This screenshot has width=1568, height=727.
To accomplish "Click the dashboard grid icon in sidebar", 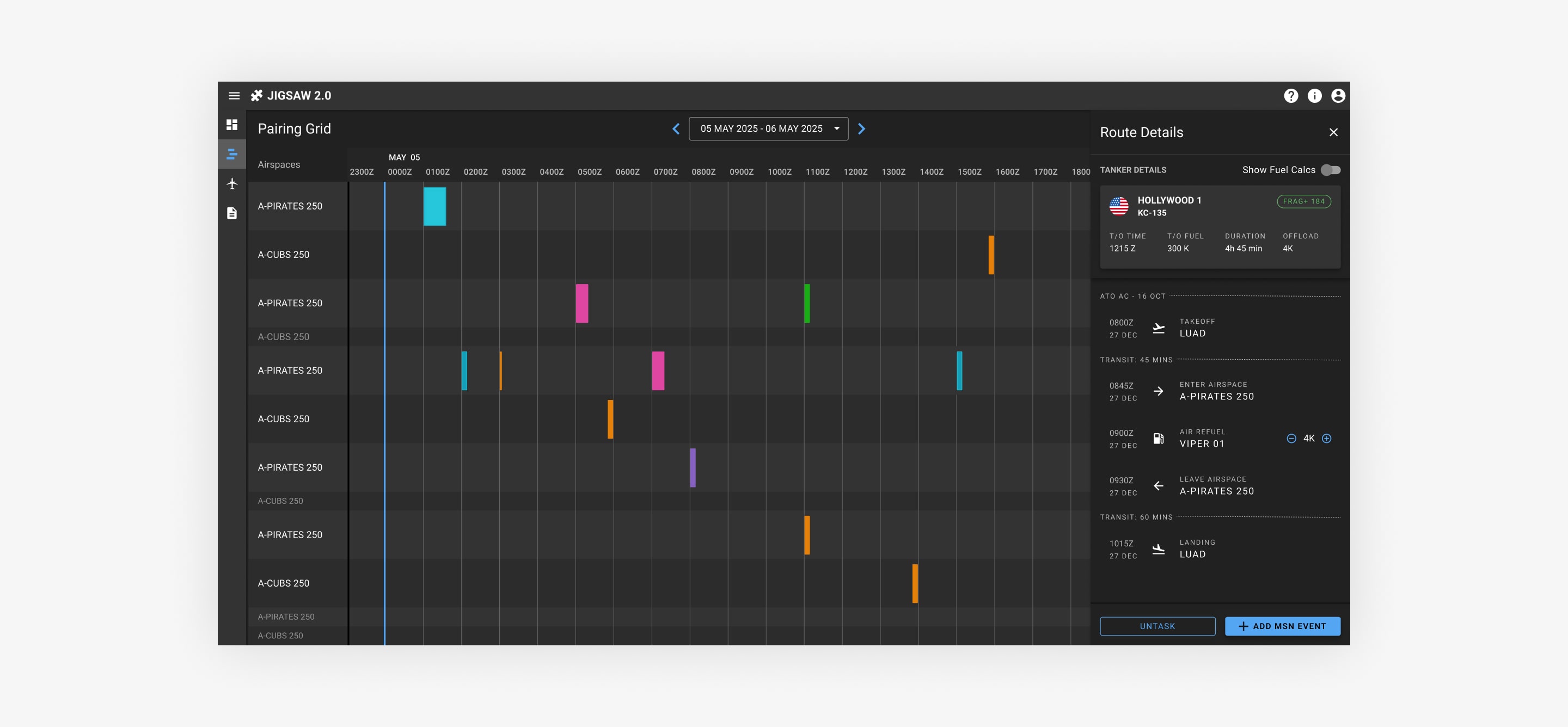I will [x=232, y=125].
